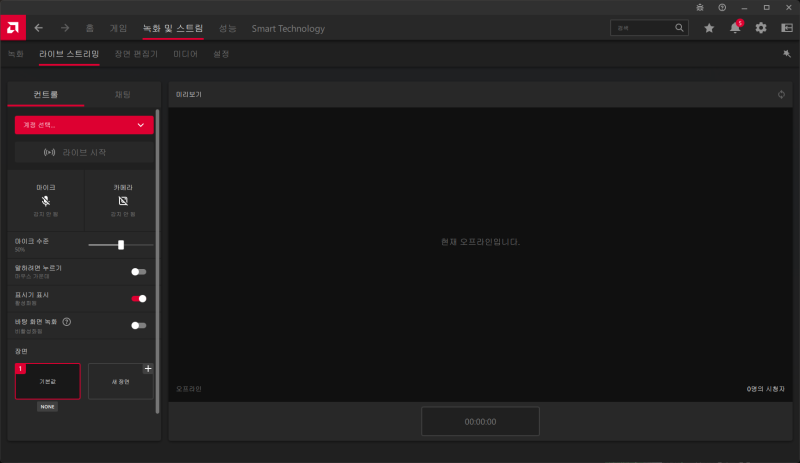Click the AMD logo icon

tap(13, 28)
